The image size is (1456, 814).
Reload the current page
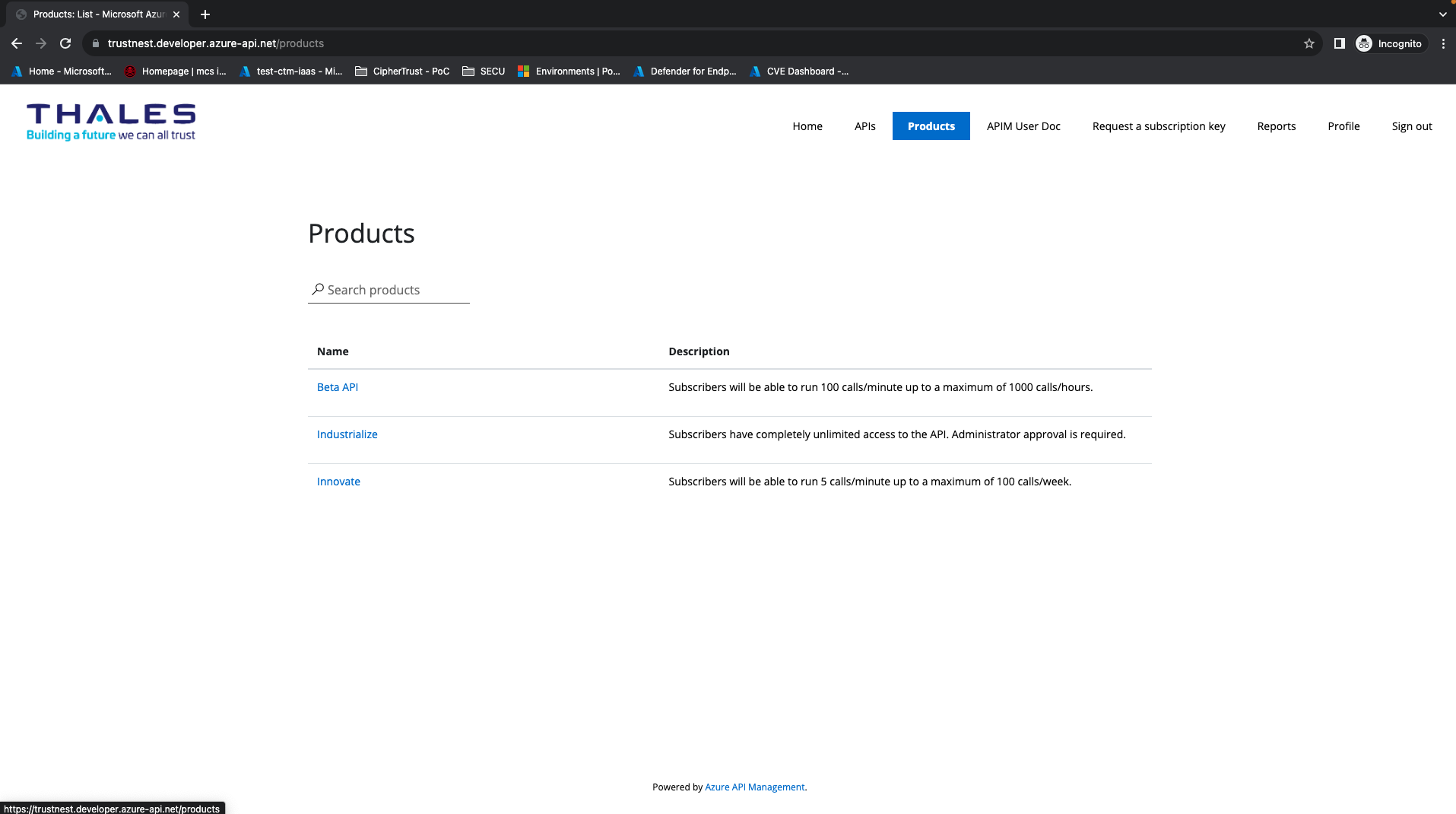click(x=65, y=43)
